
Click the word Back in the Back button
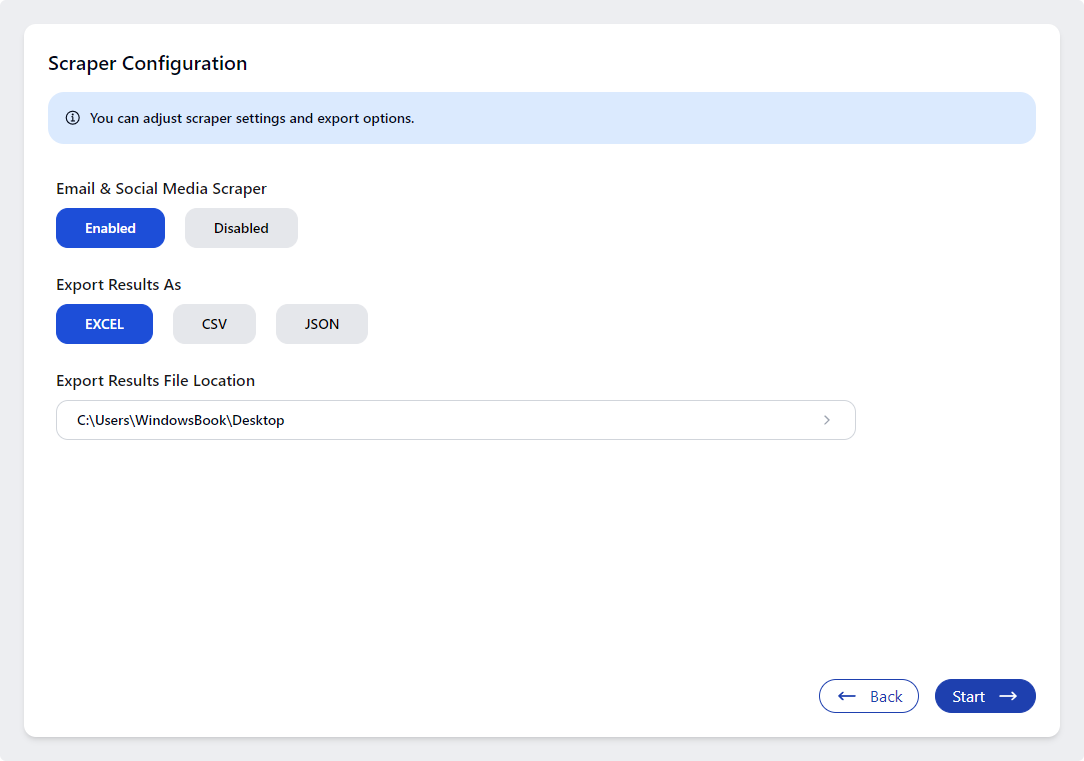tap(886, 696)
